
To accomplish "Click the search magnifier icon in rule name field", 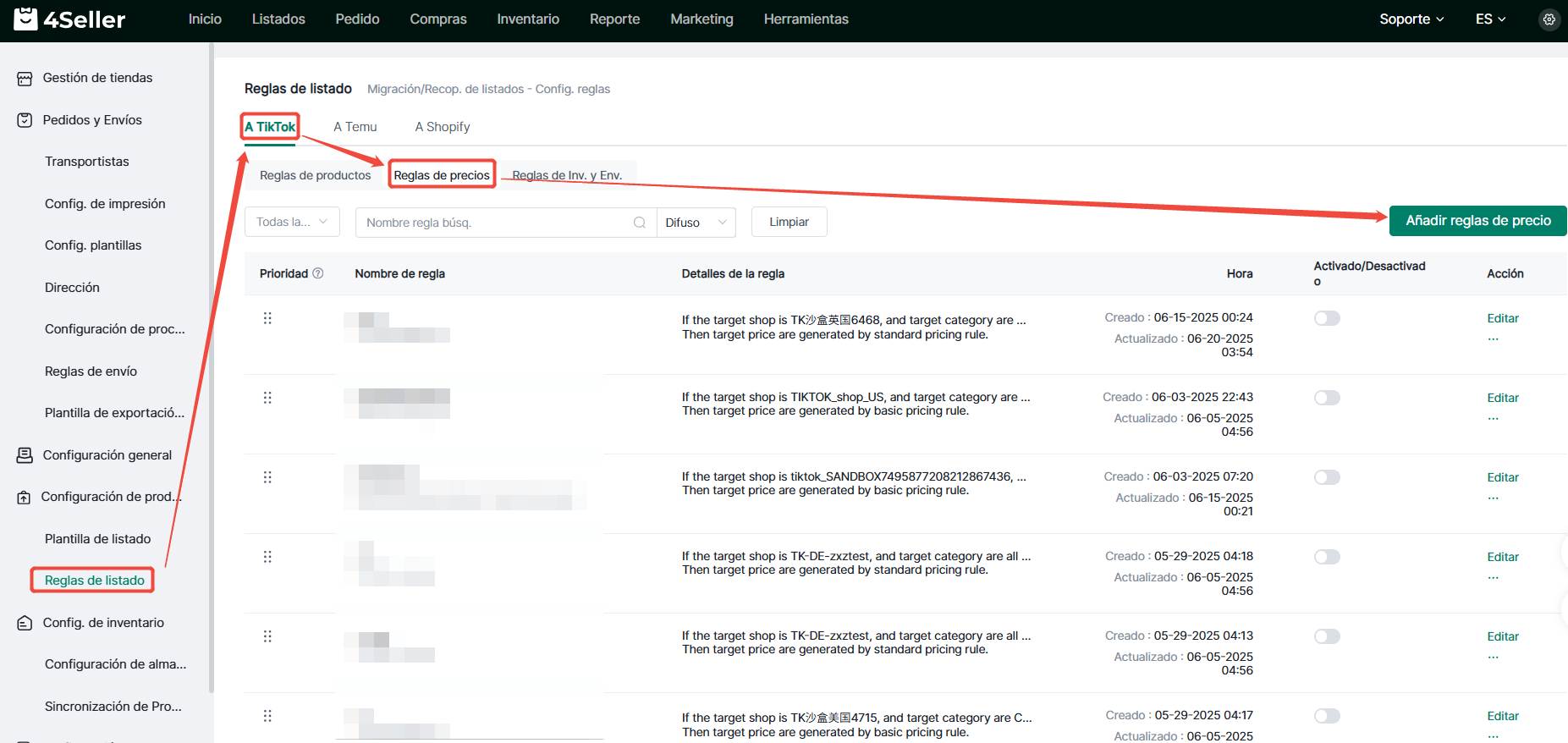I will coord(640,223).
